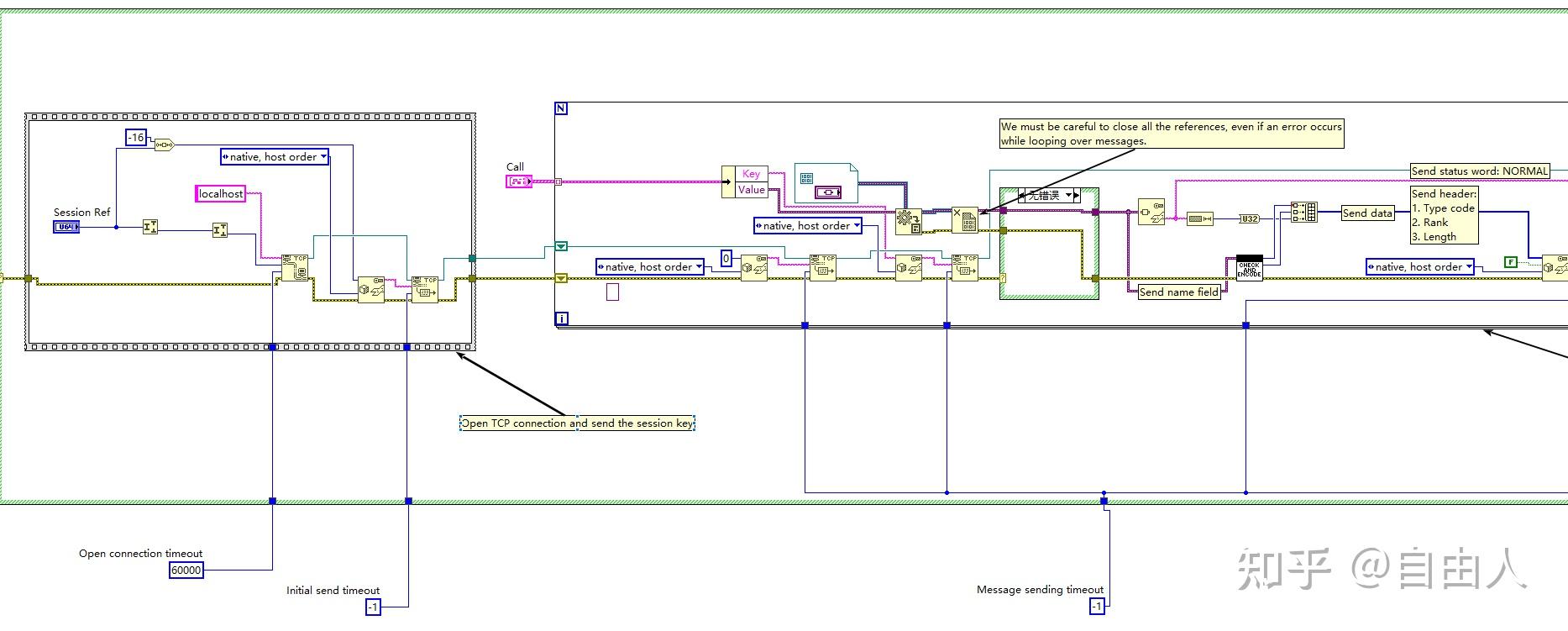
Task: Click the 'Call' label text
Action: pos(515,167)
